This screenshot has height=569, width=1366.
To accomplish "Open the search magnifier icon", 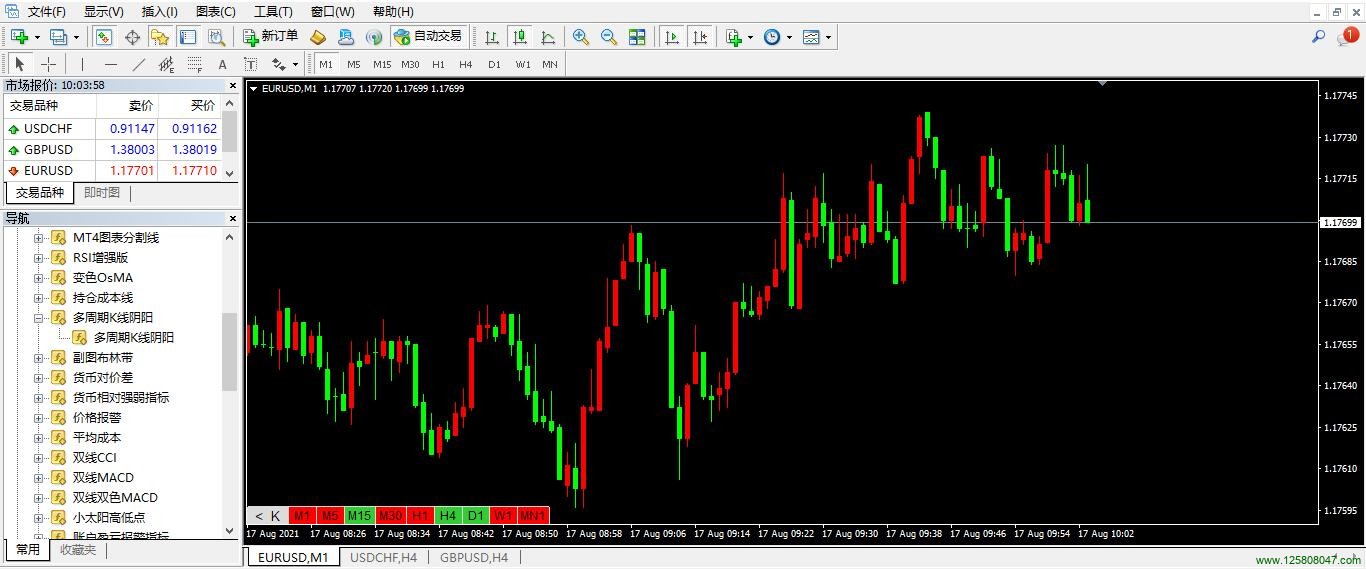I will click(1318, 36).
